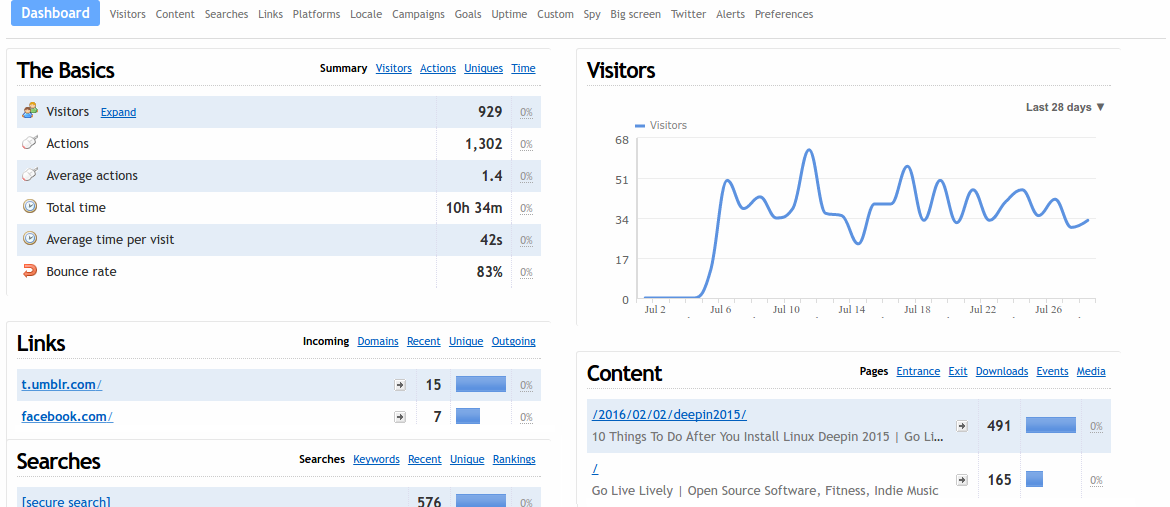Switch to the Uniques tab in The Basics

483,68
